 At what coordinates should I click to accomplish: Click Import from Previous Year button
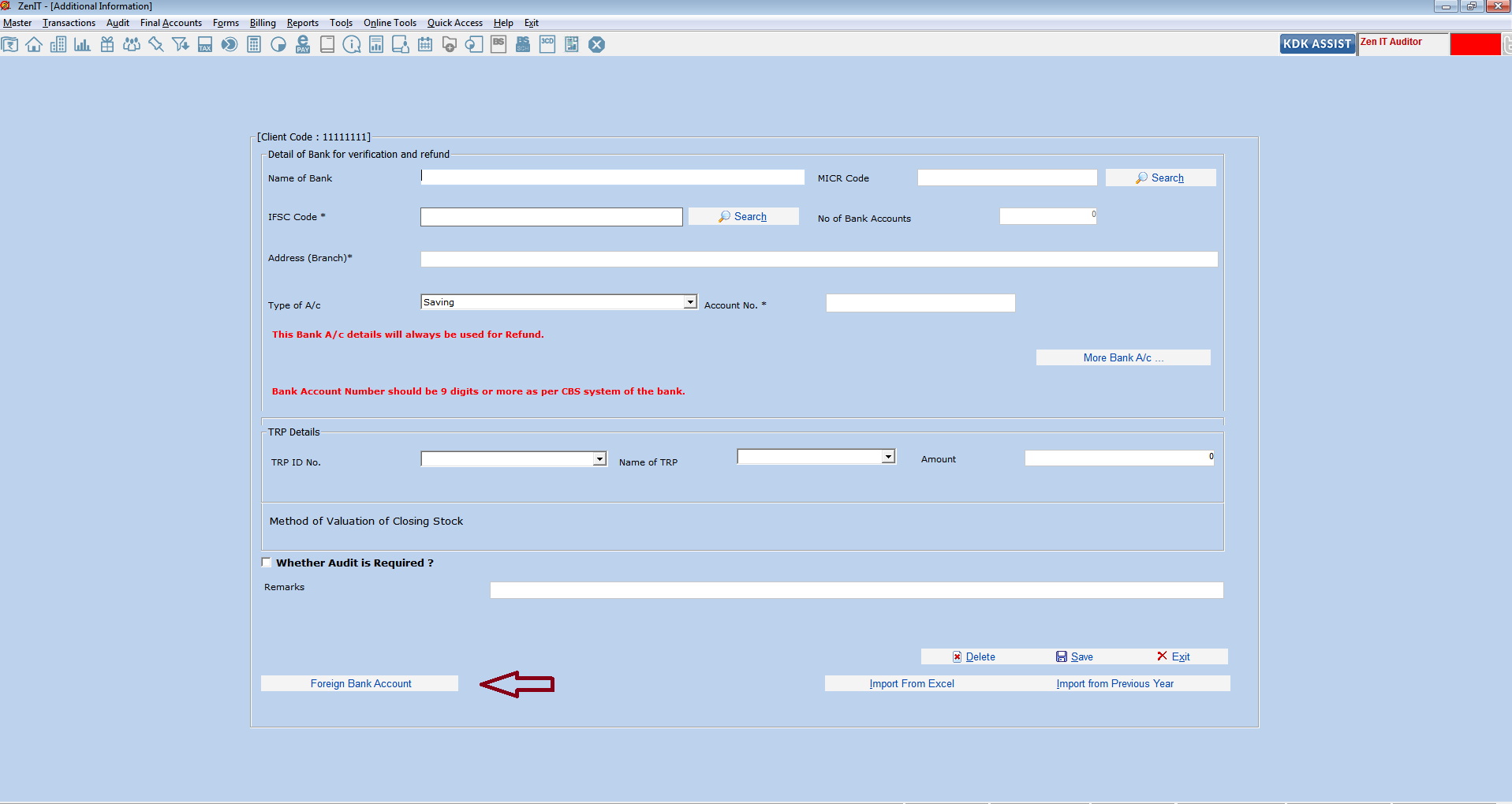[x=1114, y=683]
